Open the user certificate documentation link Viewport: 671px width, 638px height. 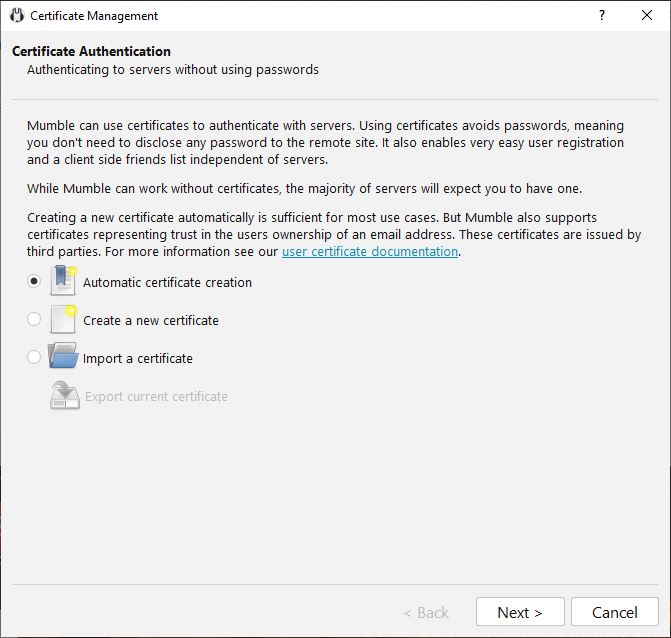pyautogui.click(x=370, y=252)
